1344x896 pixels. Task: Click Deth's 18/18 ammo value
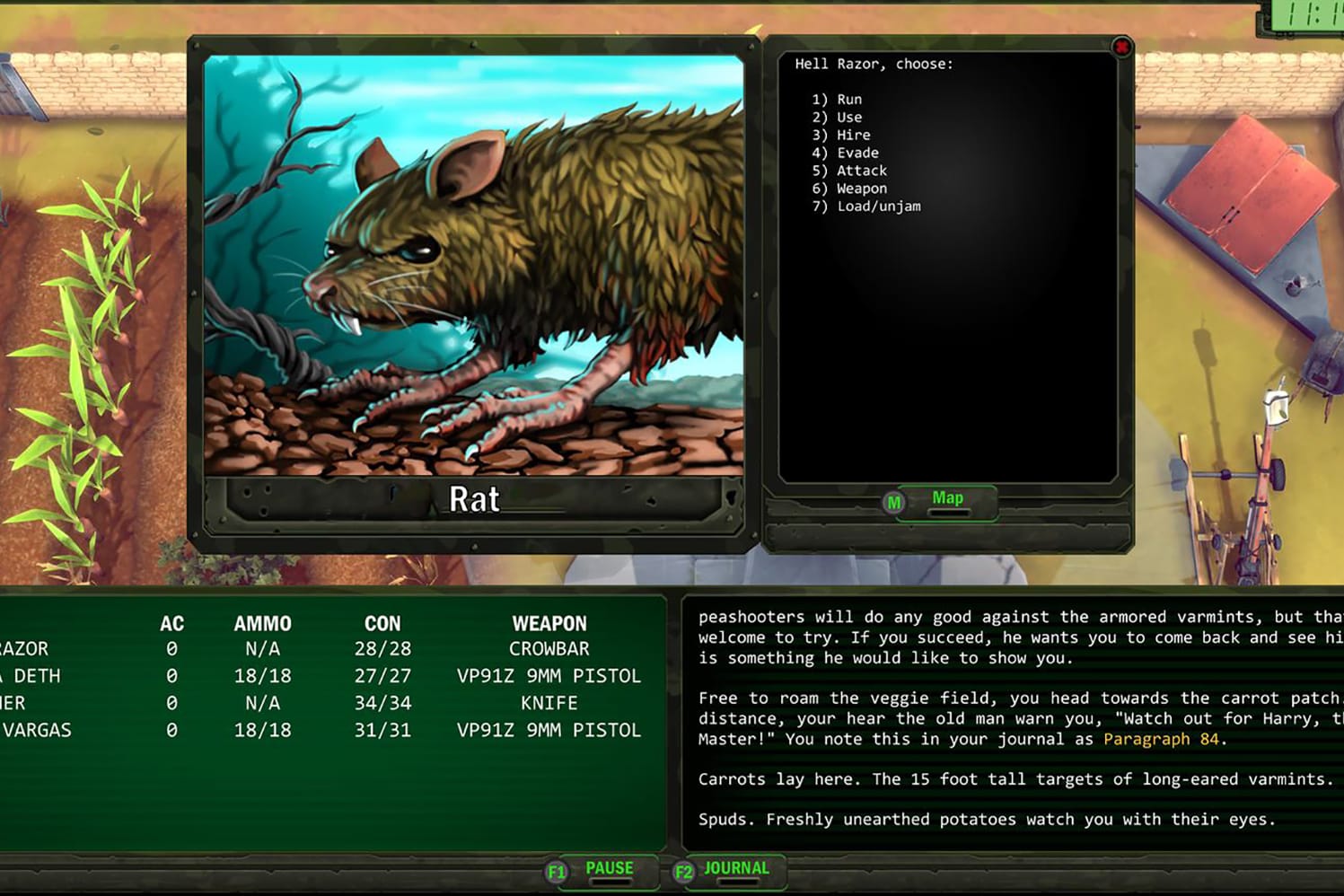[x=262, y=676]
